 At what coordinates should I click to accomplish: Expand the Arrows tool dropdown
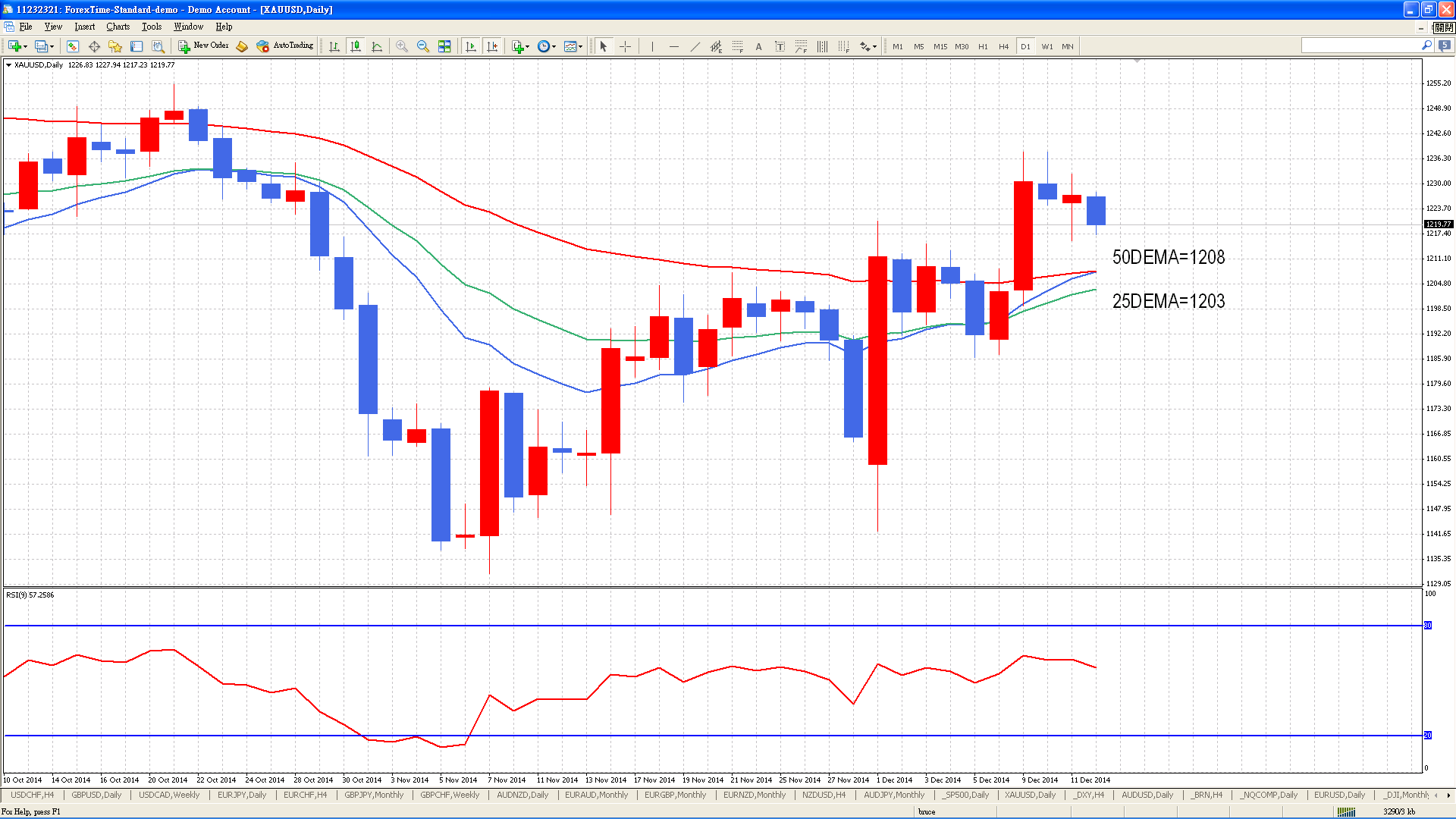coord(875,47)
